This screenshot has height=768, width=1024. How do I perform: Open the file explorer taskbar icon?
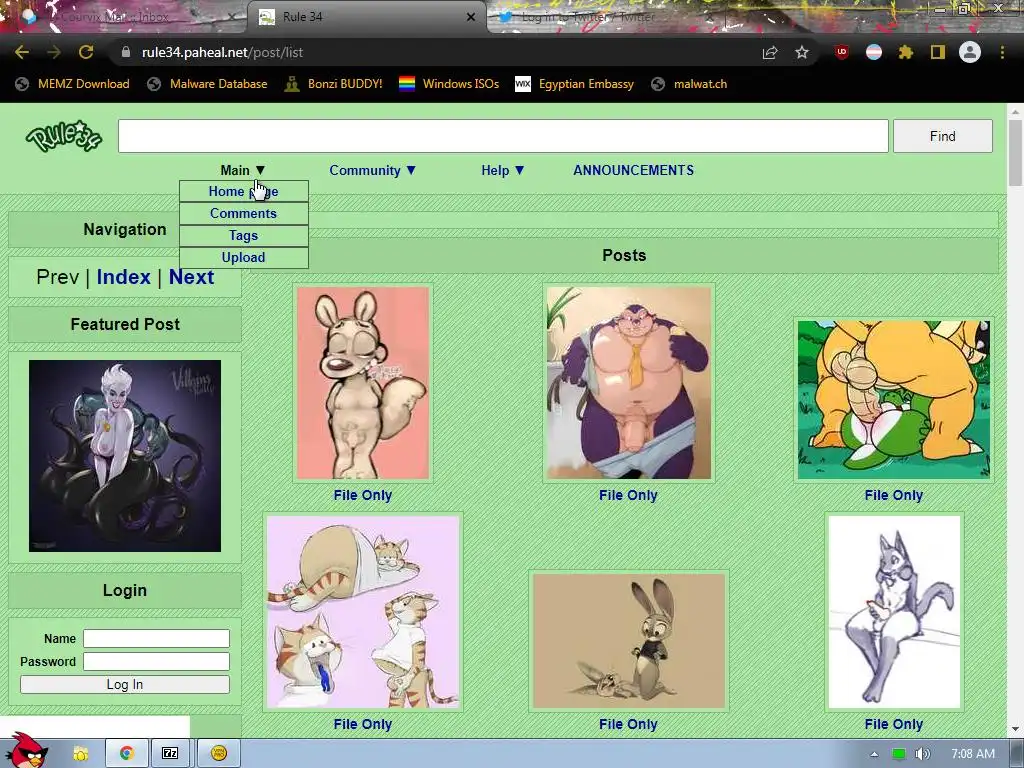click(x=80, y=754)
